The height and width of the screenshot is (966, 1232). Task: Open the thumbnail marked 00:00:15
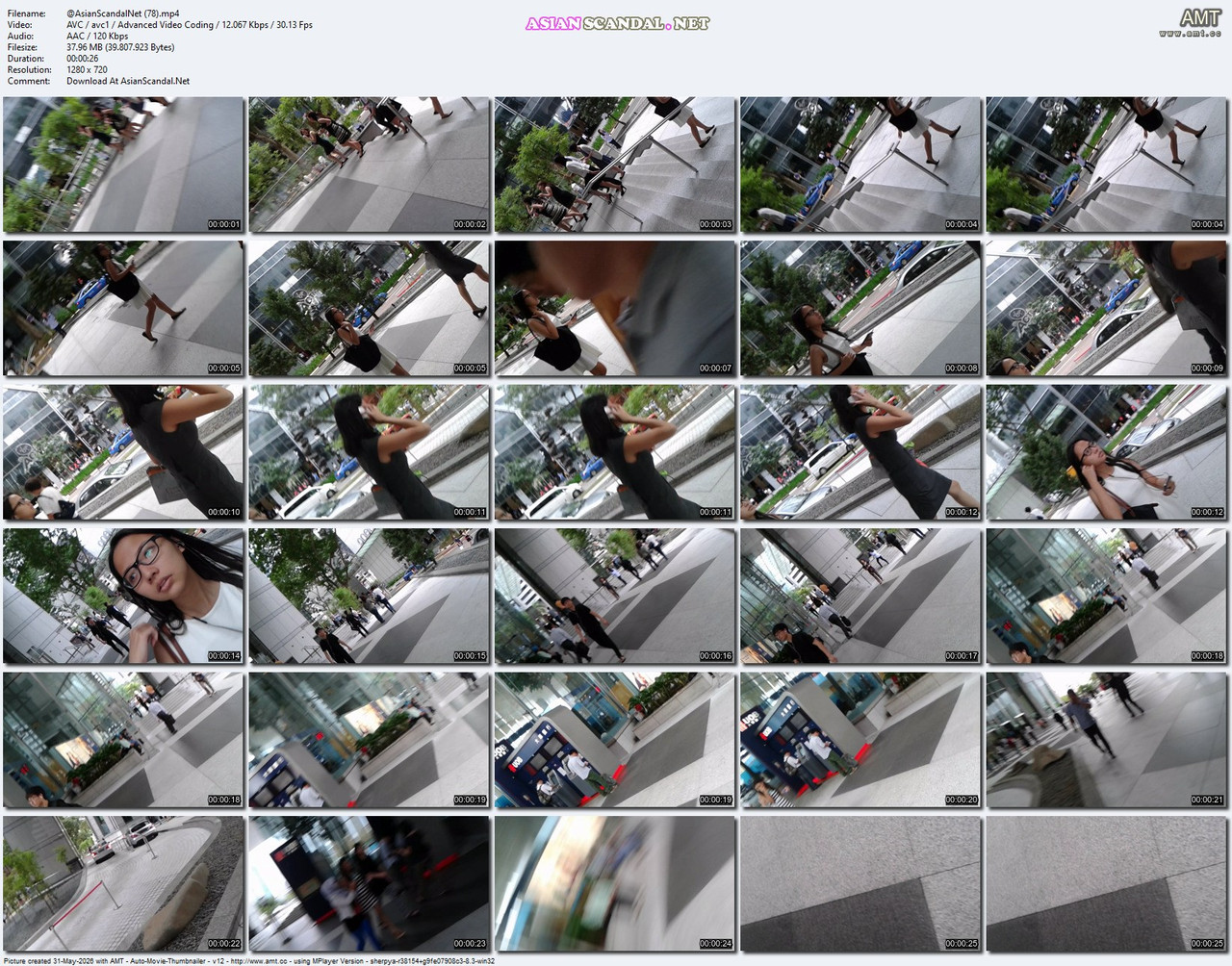click(370, 597)
